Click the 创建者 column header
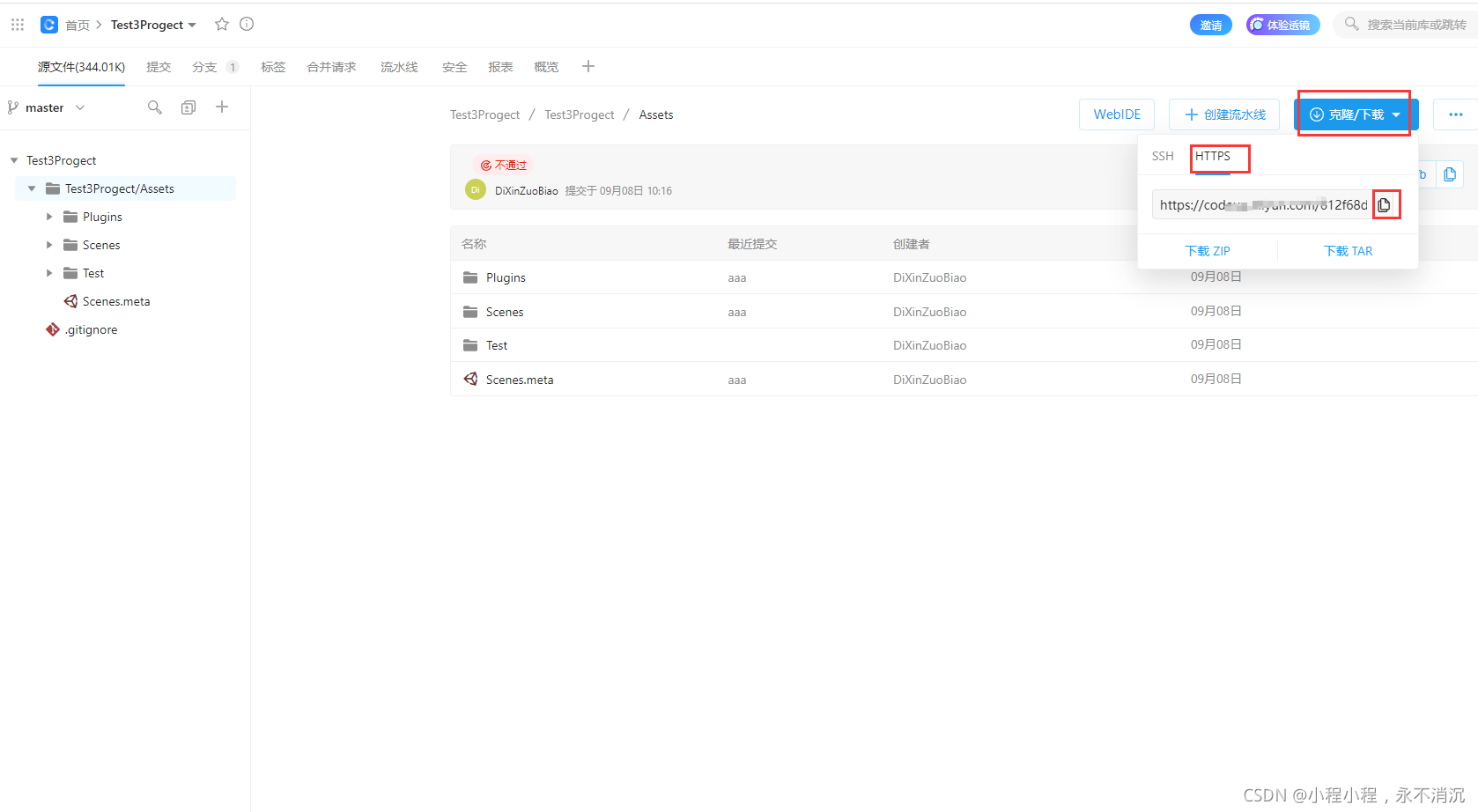1478x812 pixels. point(912,244)
